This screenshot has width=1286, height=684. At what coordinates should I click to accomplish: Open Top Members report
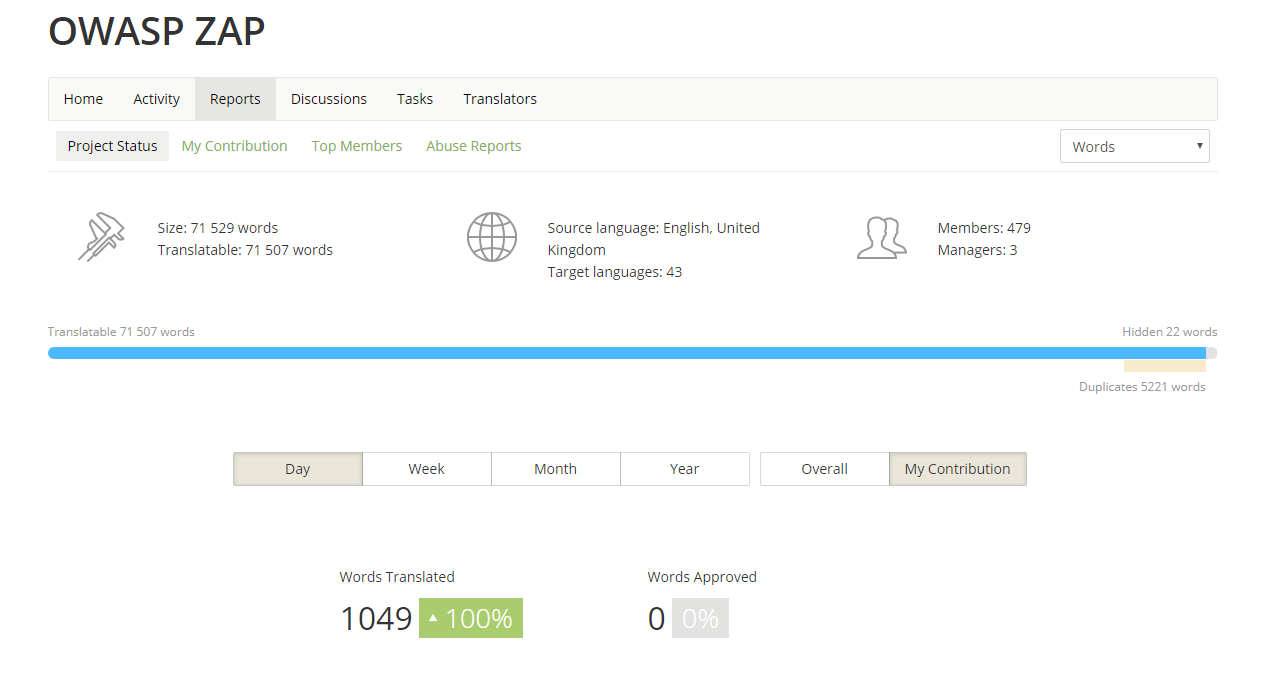[357, 146]
